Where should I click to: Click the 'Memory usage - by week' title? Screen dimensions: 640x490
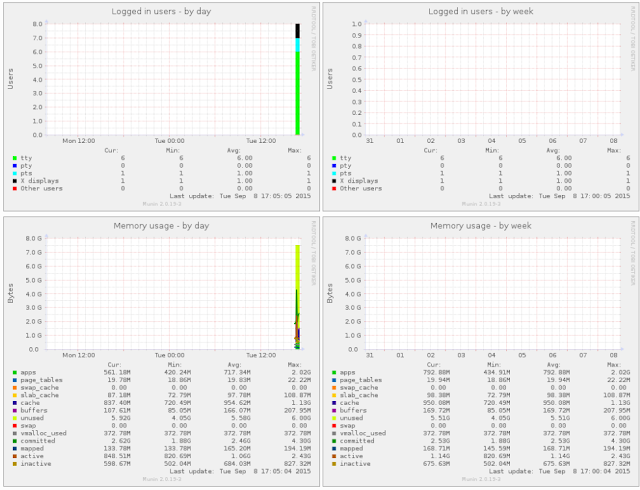coord(481,226)
